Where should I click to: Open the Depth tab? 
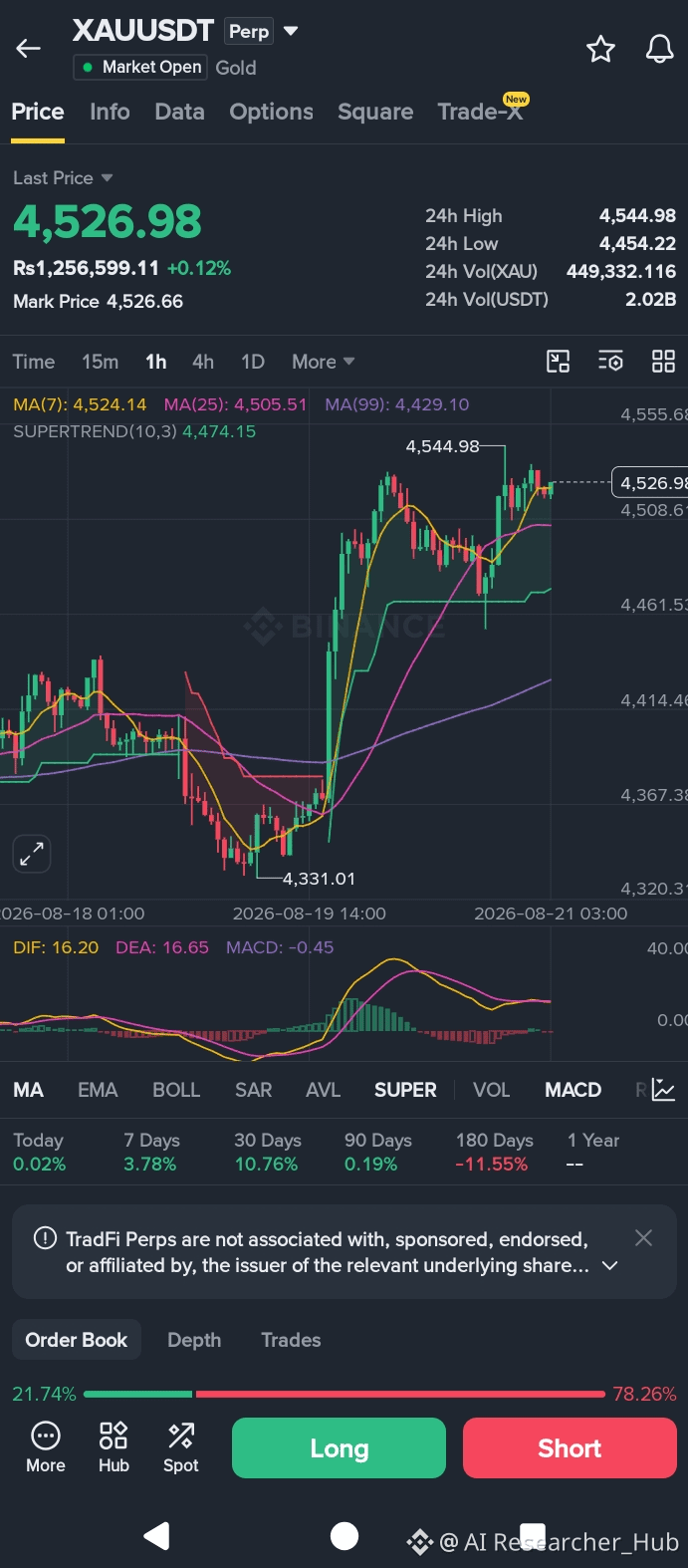point(194,1340)
